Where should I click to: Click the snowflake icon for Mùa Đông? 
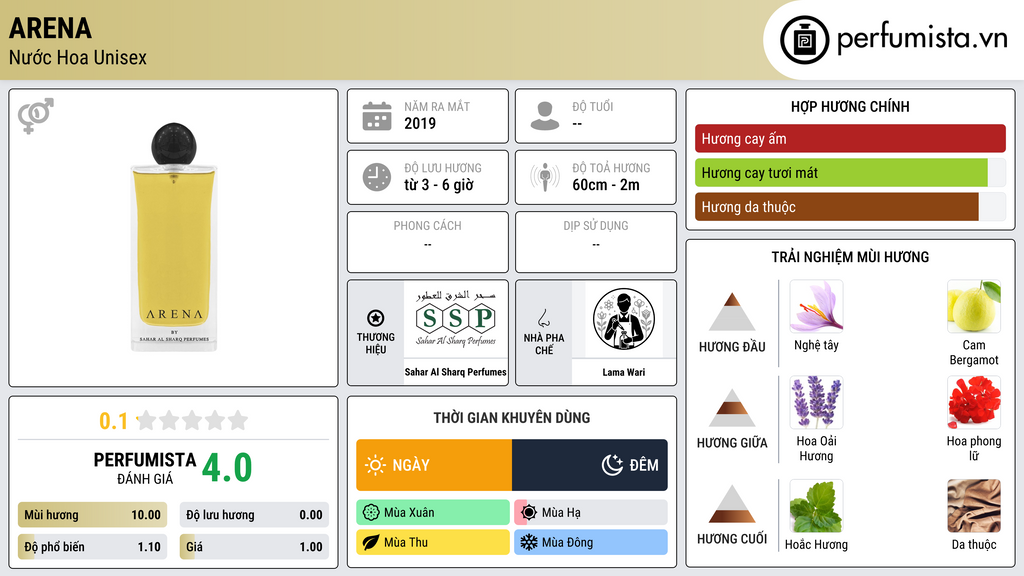tap(529, 542)
